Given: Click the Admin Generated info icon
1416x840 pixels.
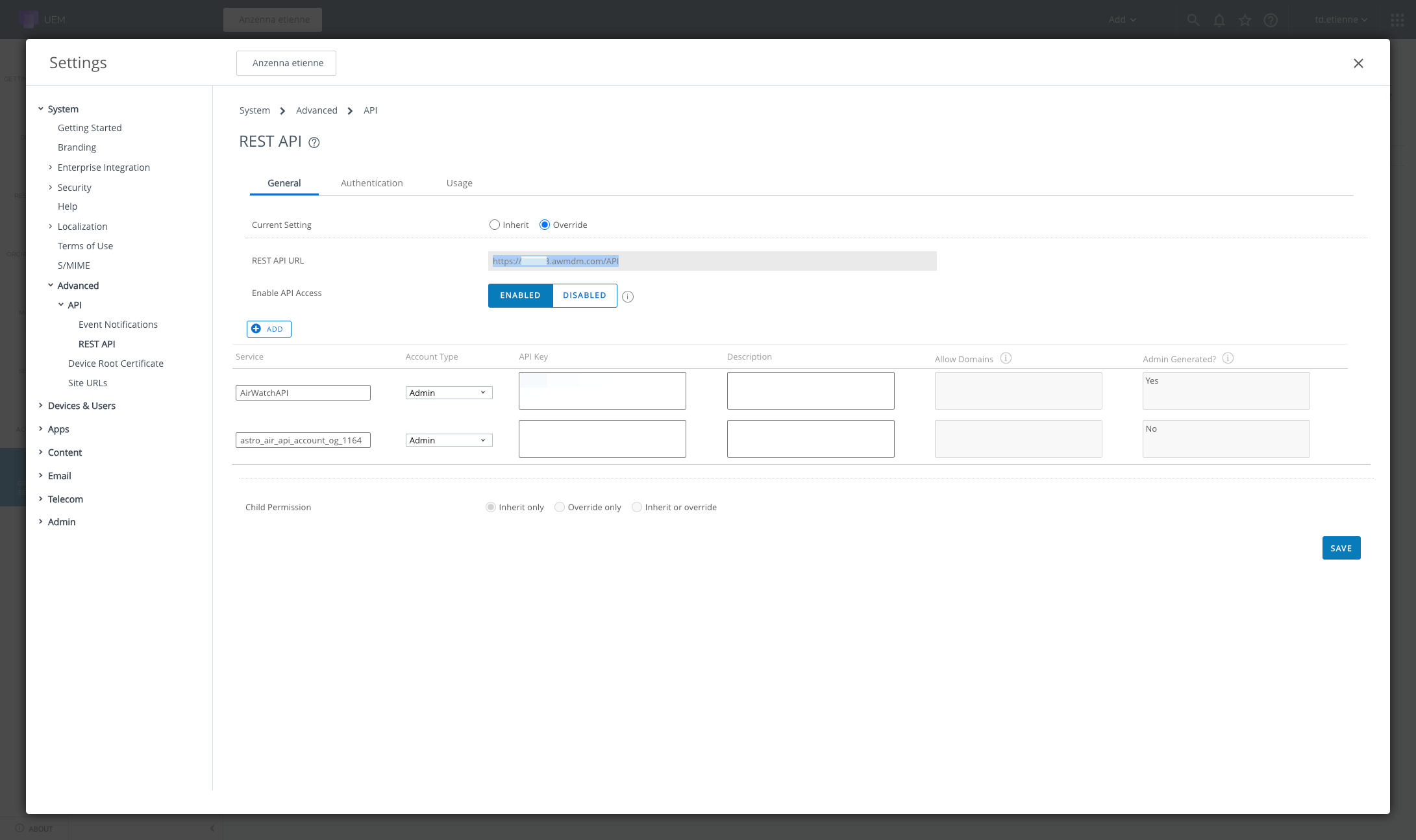Looking at the screenshot, I should [1228, 358].
